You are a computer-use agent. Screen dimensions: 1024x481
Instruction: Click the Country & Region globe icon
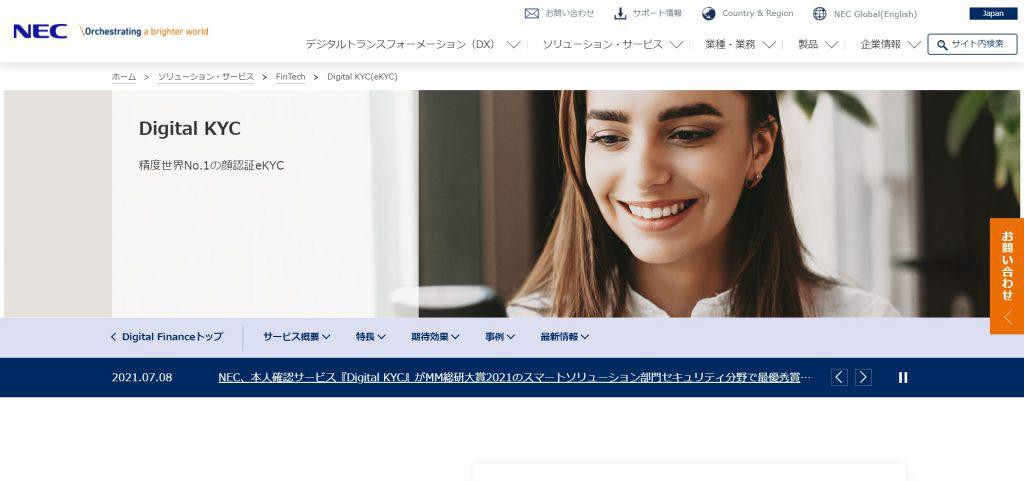[709, 14]
